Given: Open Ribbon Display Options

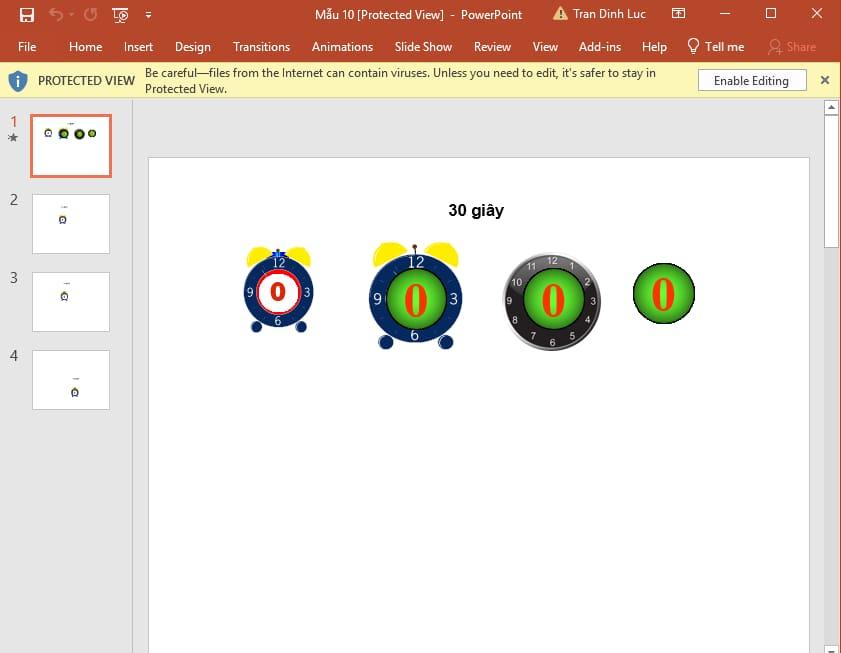Looking at the screenshot, I should pos(677,13).
